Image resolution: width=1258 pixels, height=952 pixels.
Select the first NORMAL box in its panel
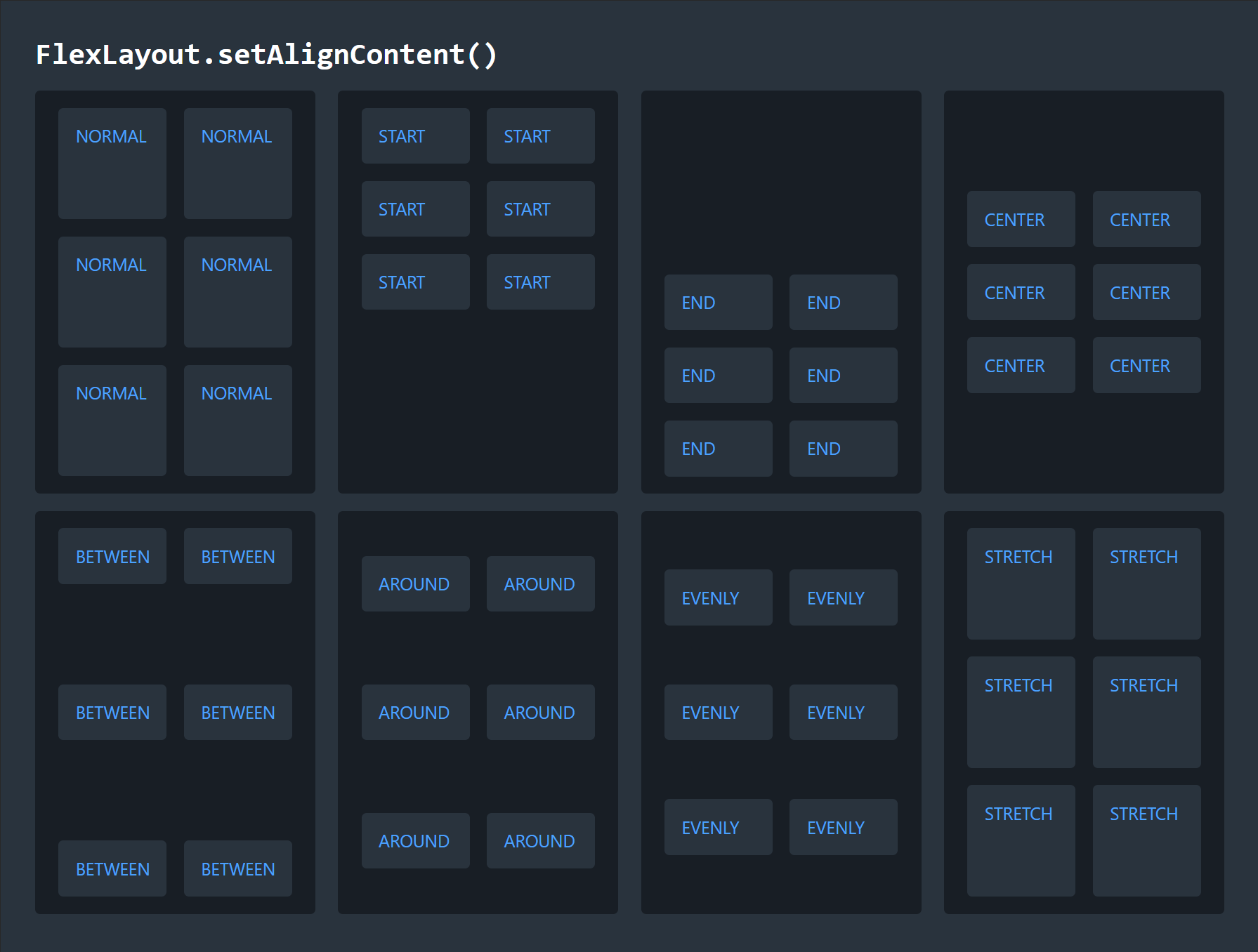tap(112, 164)
